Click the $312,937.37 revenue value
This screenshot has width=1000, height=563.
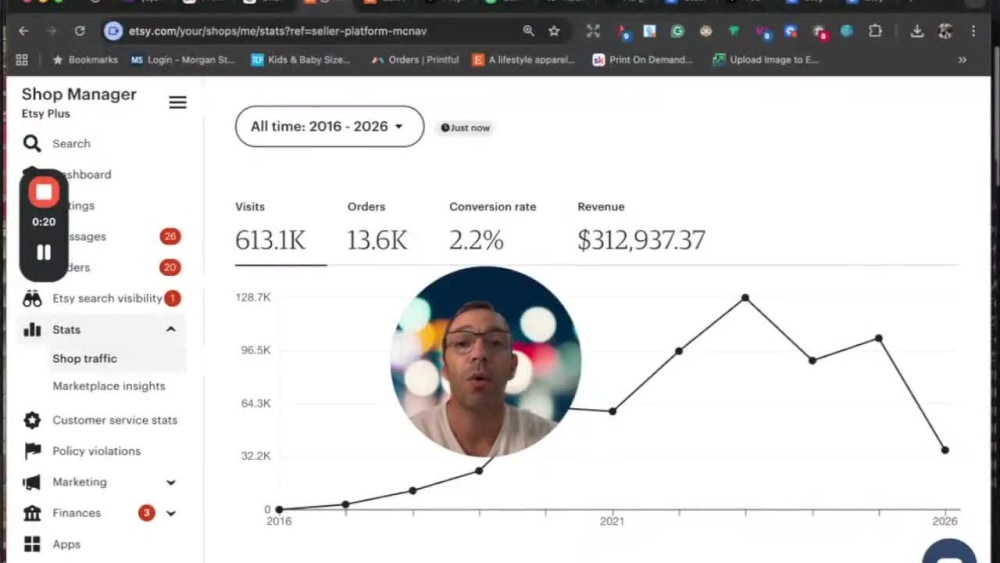point(641,240)
